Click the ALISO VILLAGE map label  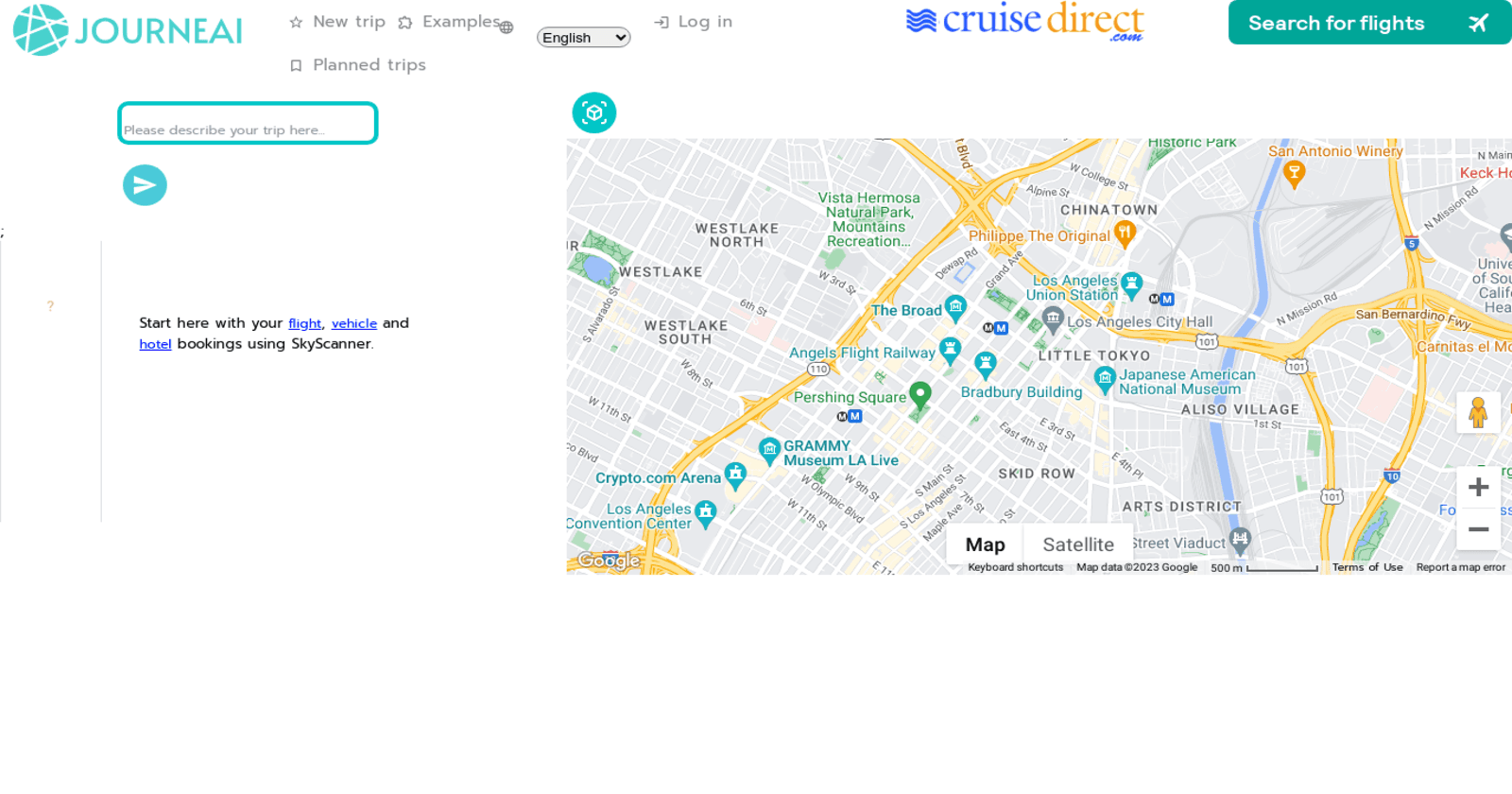[x=1240, y=409]
